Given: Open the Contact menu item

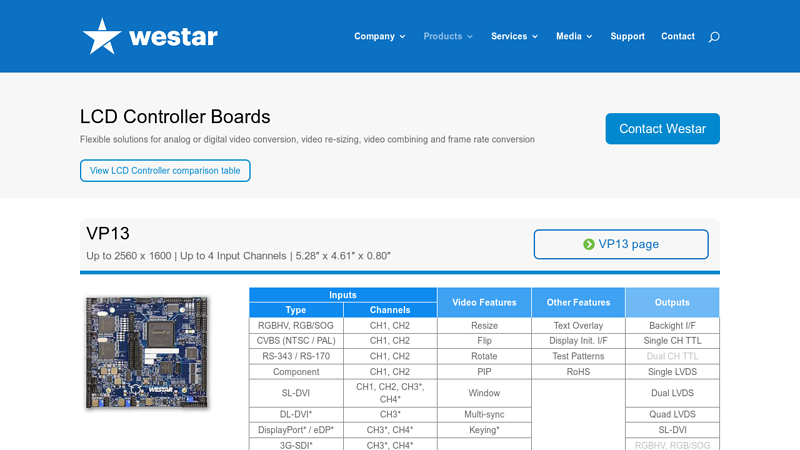Looking at the screenshot, I should click(678, 36).
